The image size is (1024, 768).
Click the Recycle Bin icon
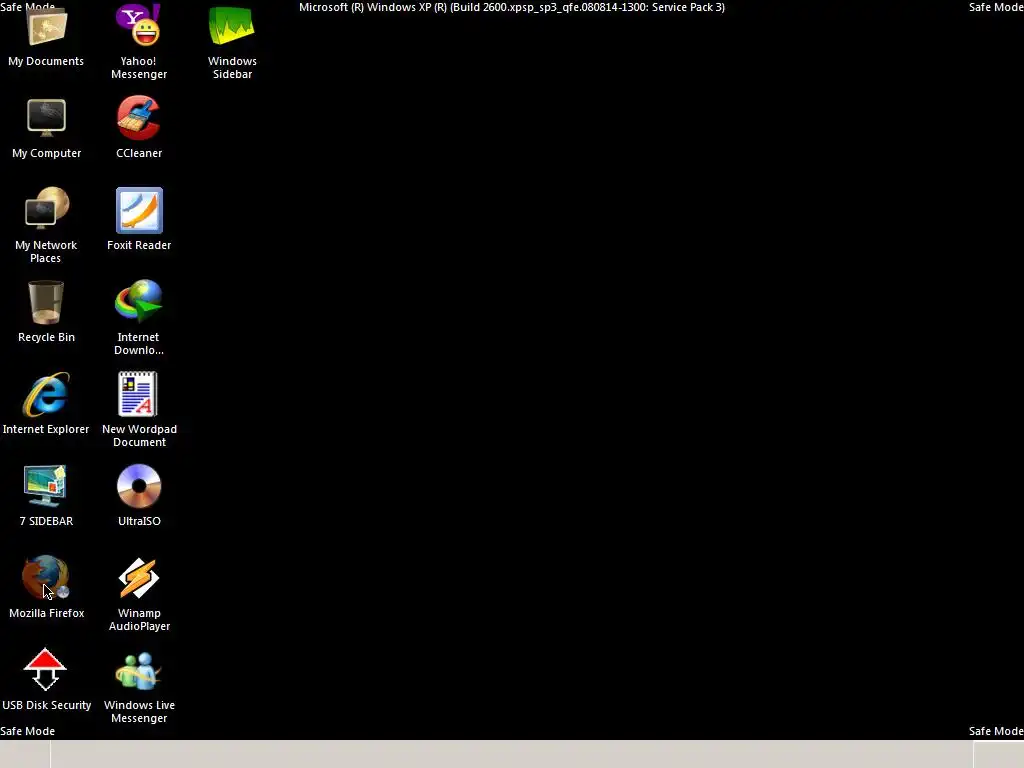(x=46, y=302)
